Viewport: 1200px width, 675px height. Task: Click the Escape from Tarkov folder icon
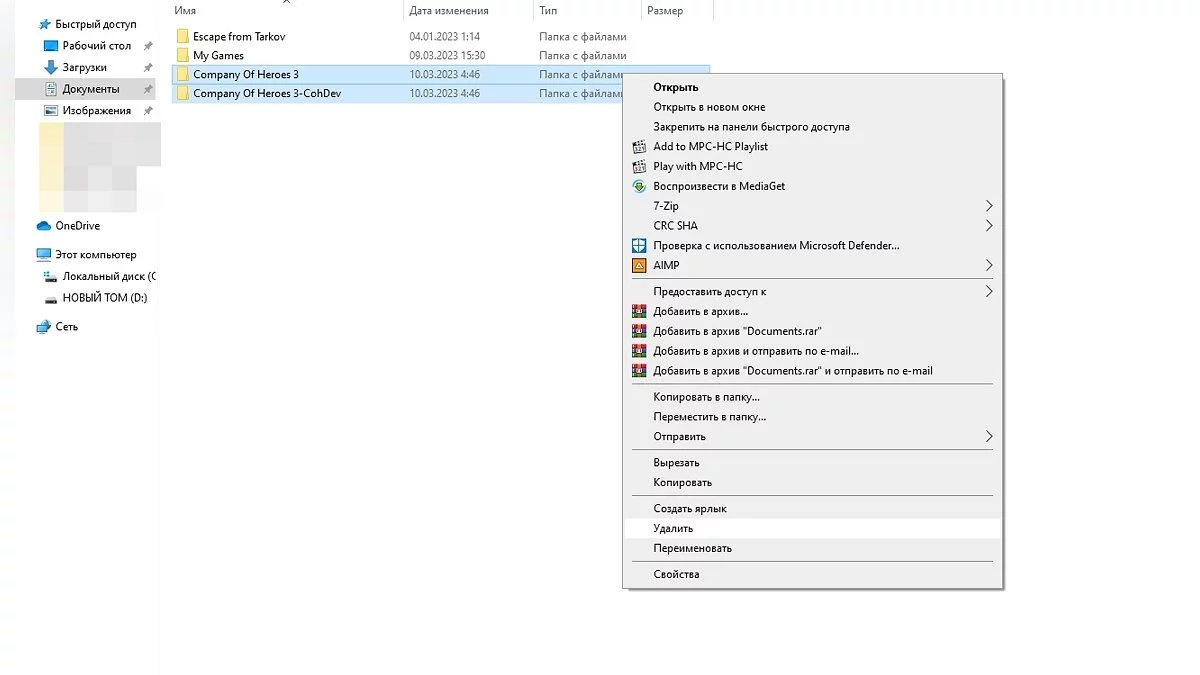click(182, 37)
